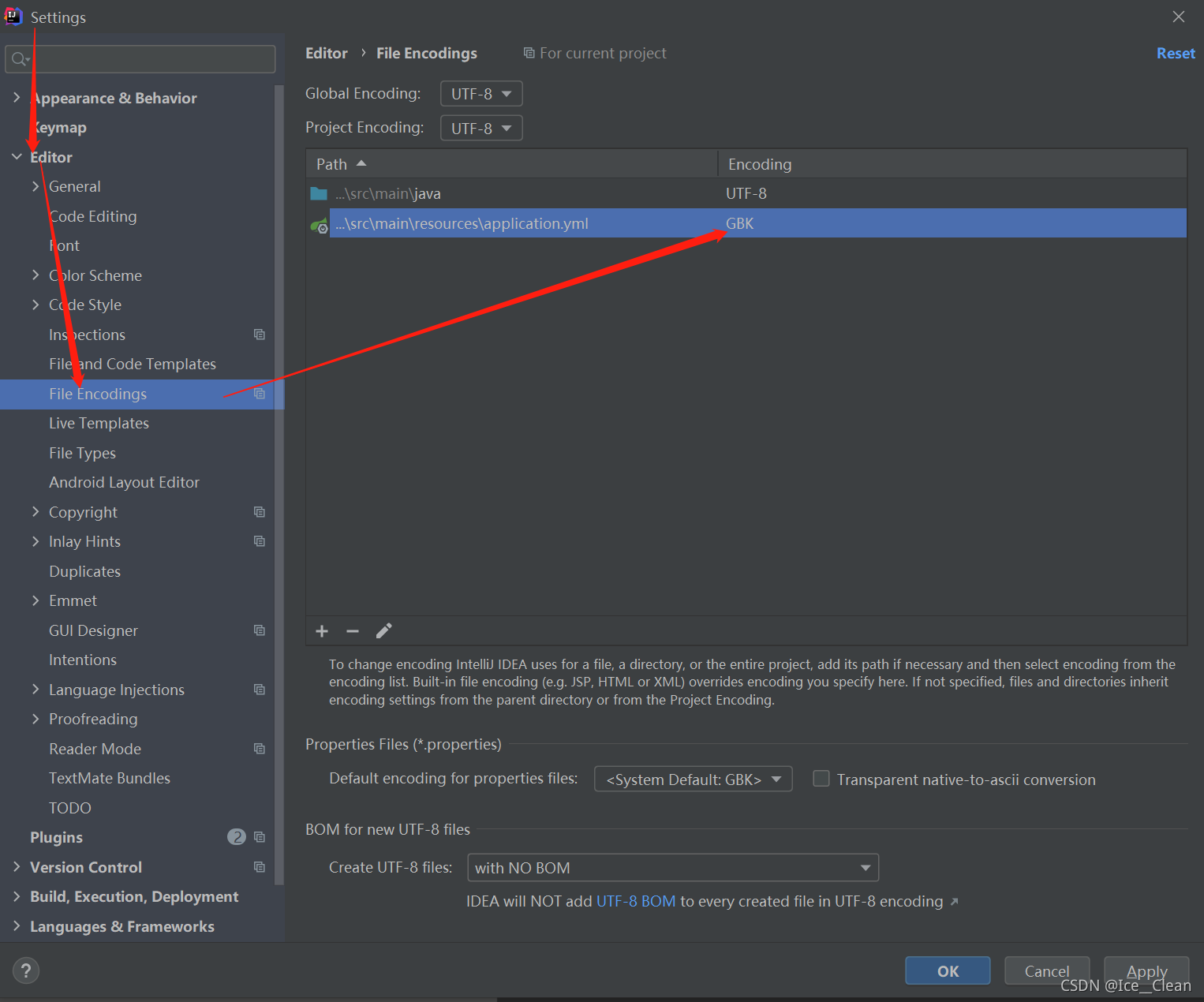Click the OK button
The height and width of the screenshot is (1002, 1204).
[x=948, y=970]
